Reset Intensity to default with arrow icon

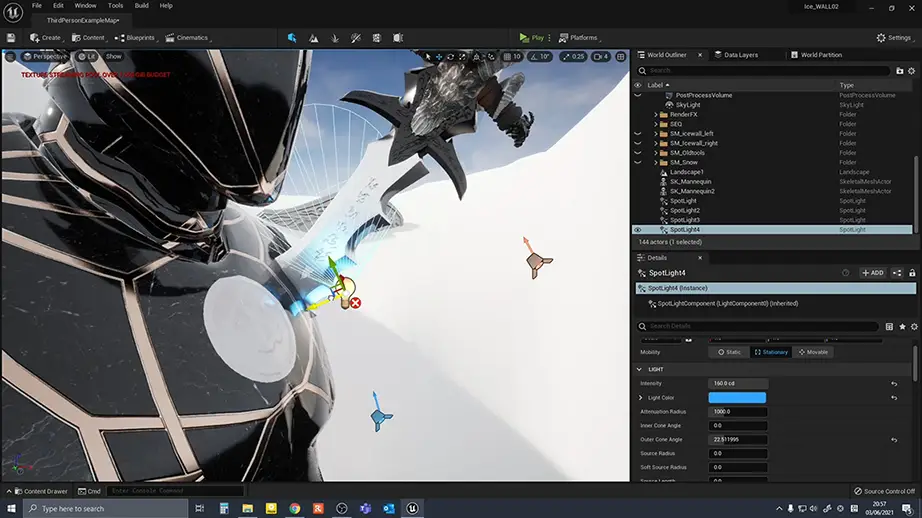tap(893, 383)
